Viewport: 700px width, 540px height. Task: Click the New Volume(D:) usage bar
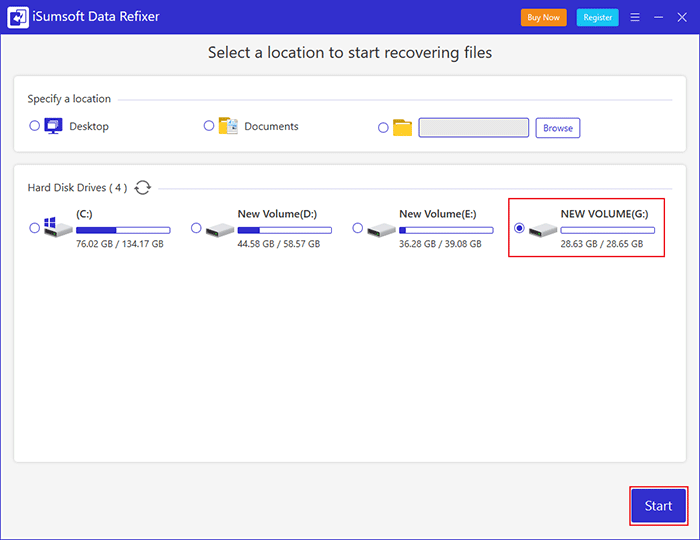285,230
